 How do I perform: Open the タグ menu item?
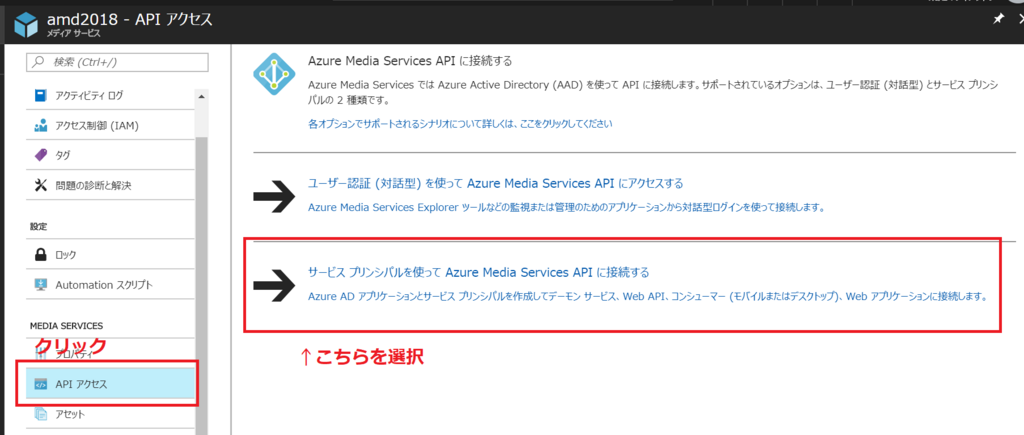point(112,155)
